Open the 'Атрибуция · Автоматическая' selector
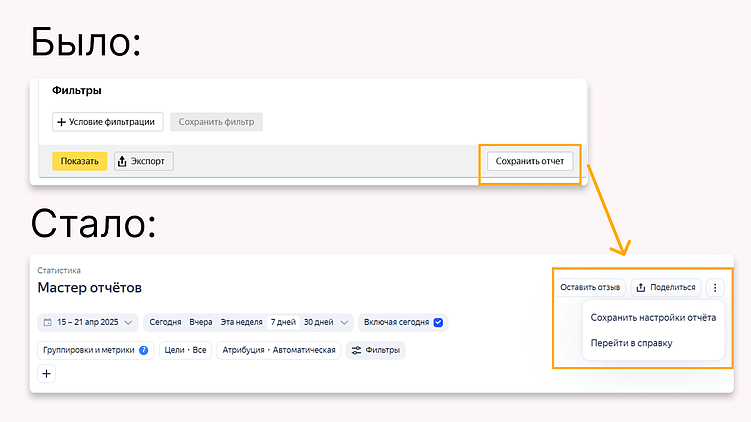751x422 pixels. click(x=279, y=350)
